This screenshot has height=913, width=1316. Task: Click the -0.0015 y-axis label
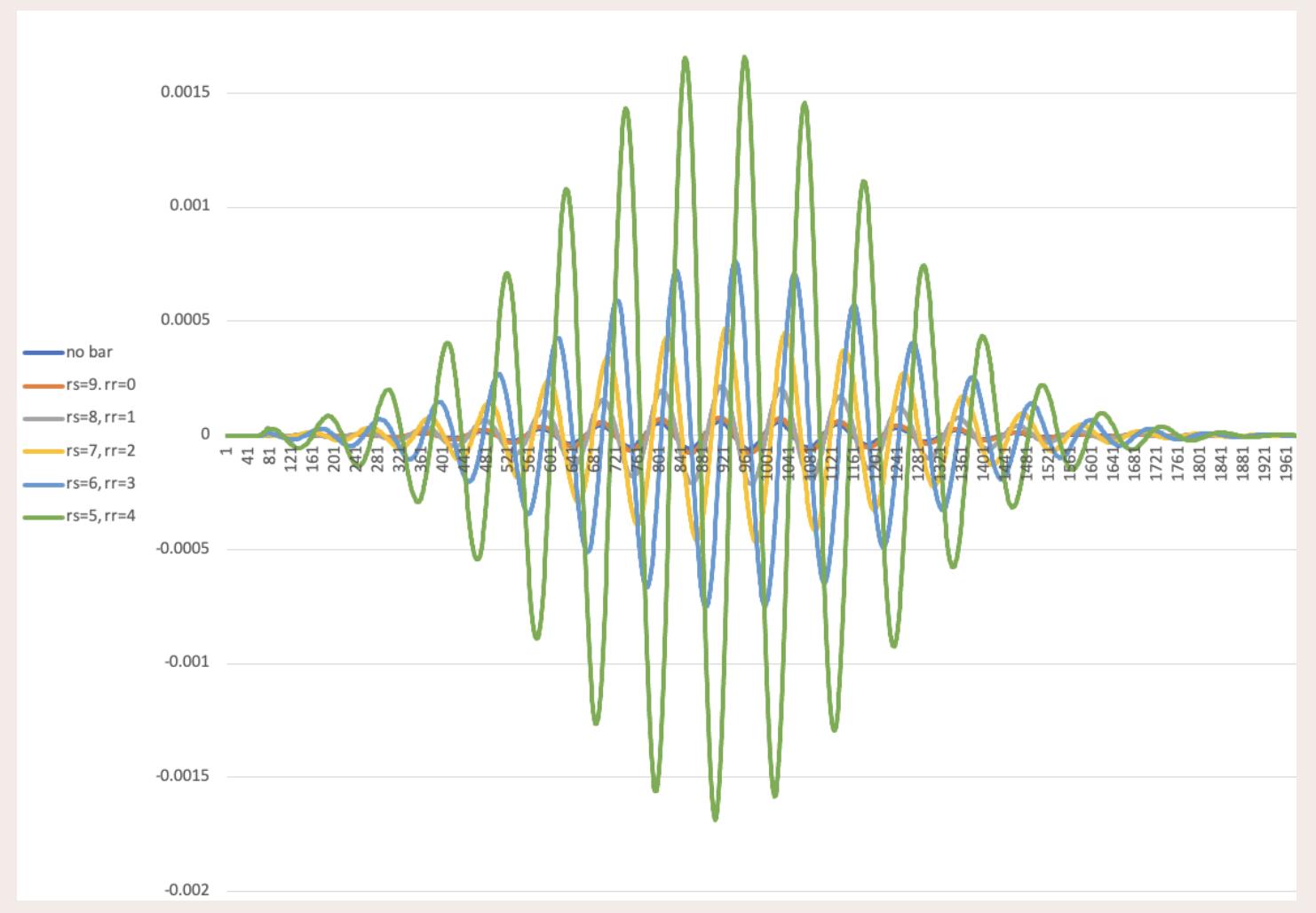183,776
